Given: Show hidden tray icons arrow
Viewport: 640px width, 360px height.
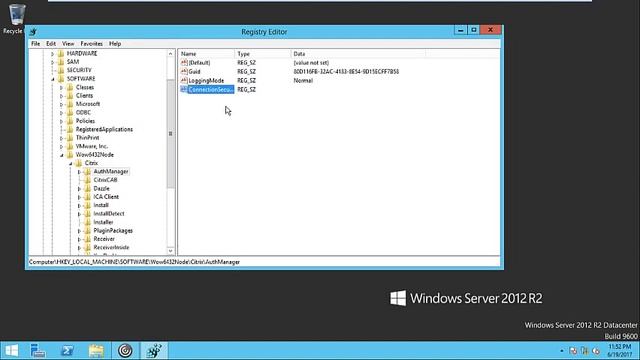Looking at the screenshot, I should click(x=562, y=351).
